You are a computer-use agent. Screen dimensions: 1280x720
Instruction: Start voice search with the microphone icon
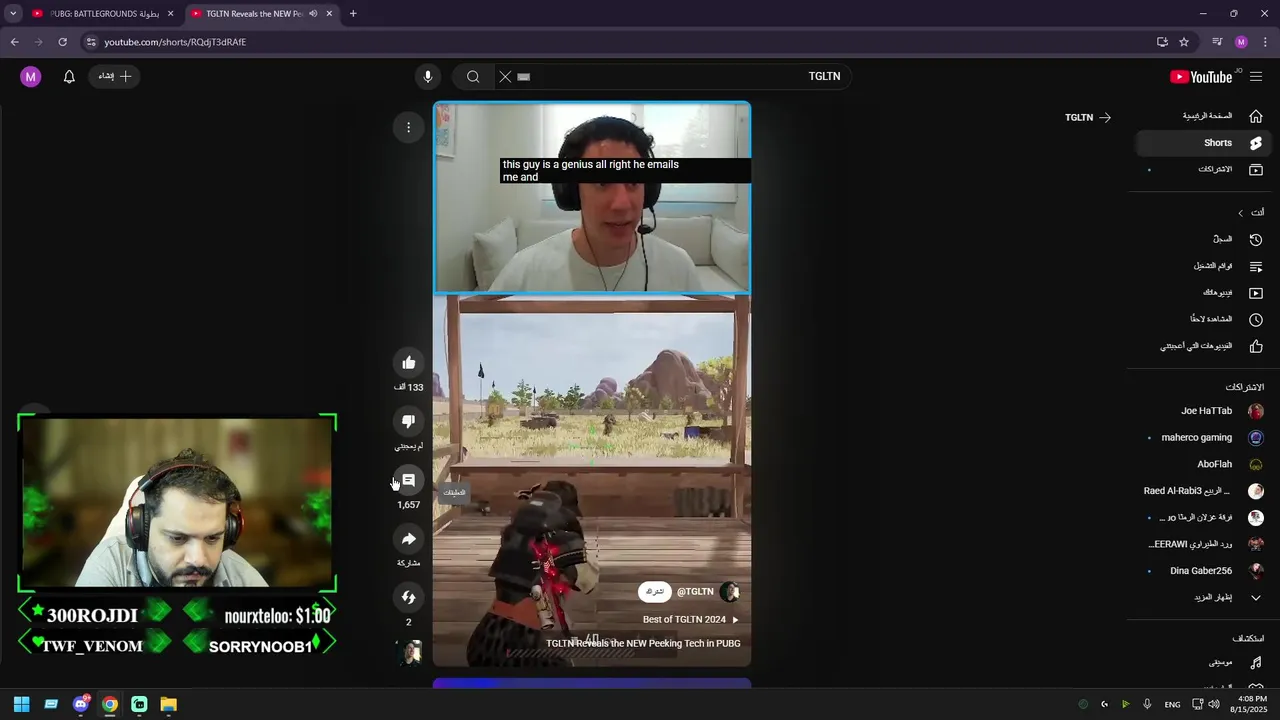(427, 76)
